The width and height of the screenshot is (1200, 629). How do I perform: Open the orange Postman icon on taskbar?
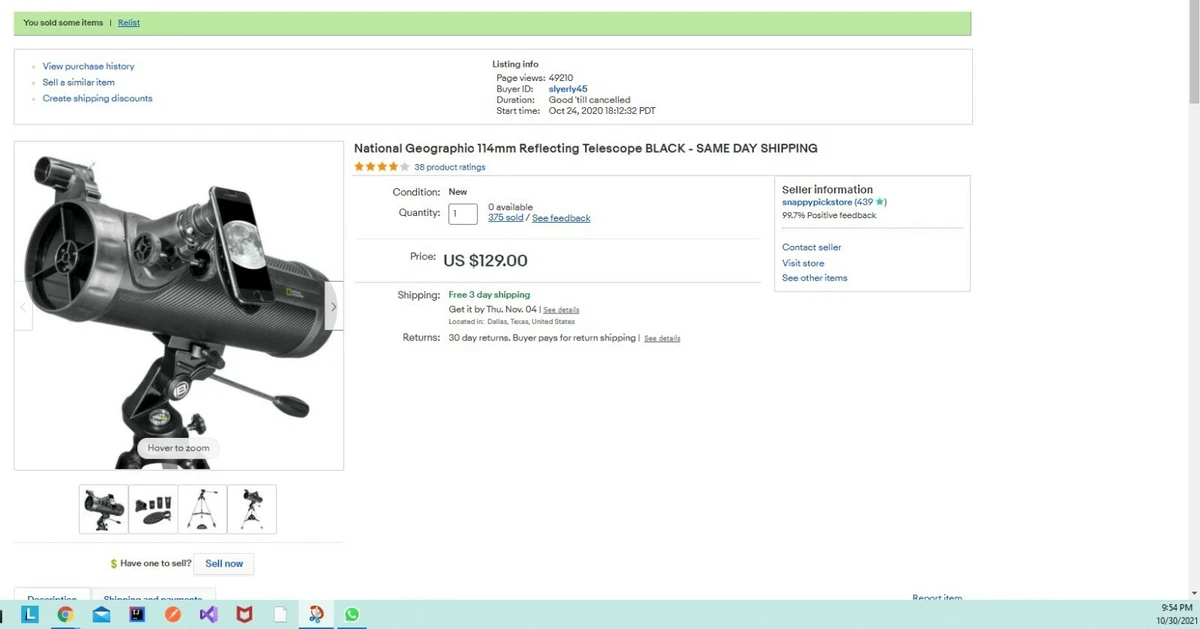[x=172, y=615]
